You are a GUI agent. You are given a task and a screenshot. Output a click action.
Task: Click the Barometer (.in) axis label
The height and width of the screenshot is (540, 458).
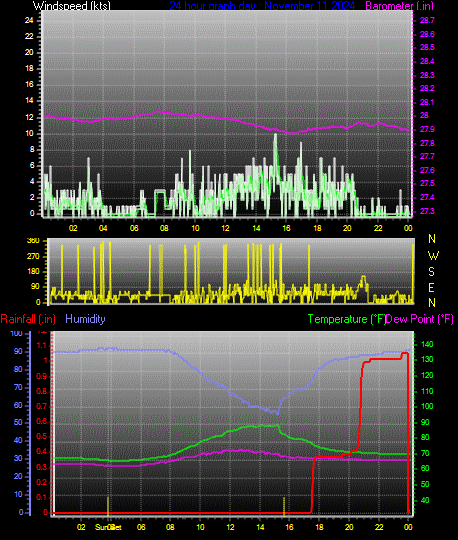point(399,6)
